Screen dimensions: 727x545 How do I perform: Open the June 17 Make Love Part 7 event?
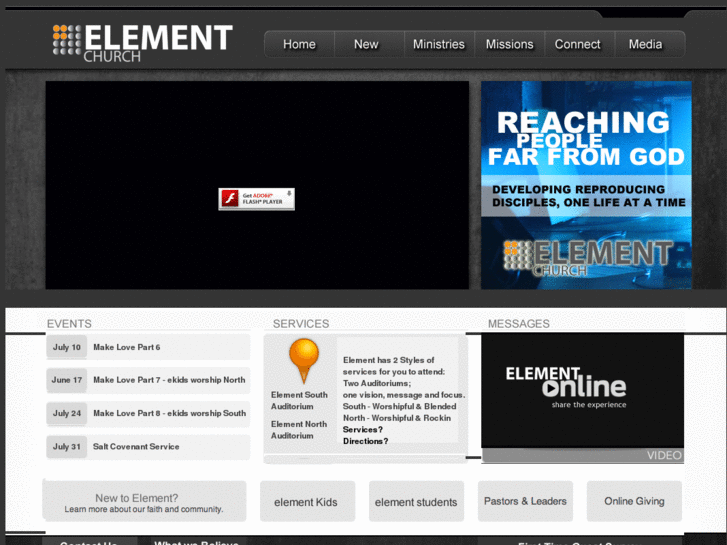tap(148, 380)
